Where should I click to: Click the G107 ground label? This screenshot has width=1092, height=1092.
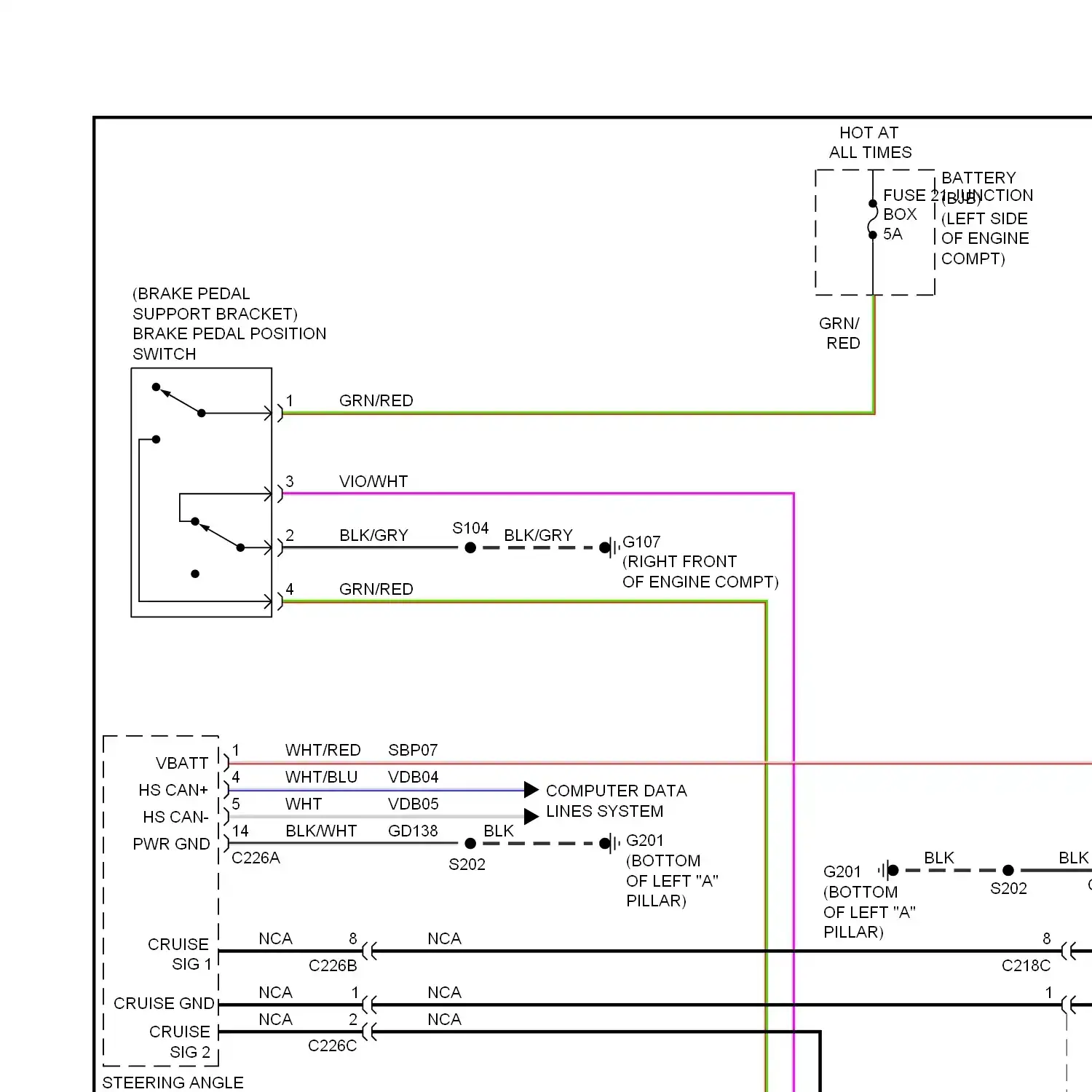click(x=641, y=542)
